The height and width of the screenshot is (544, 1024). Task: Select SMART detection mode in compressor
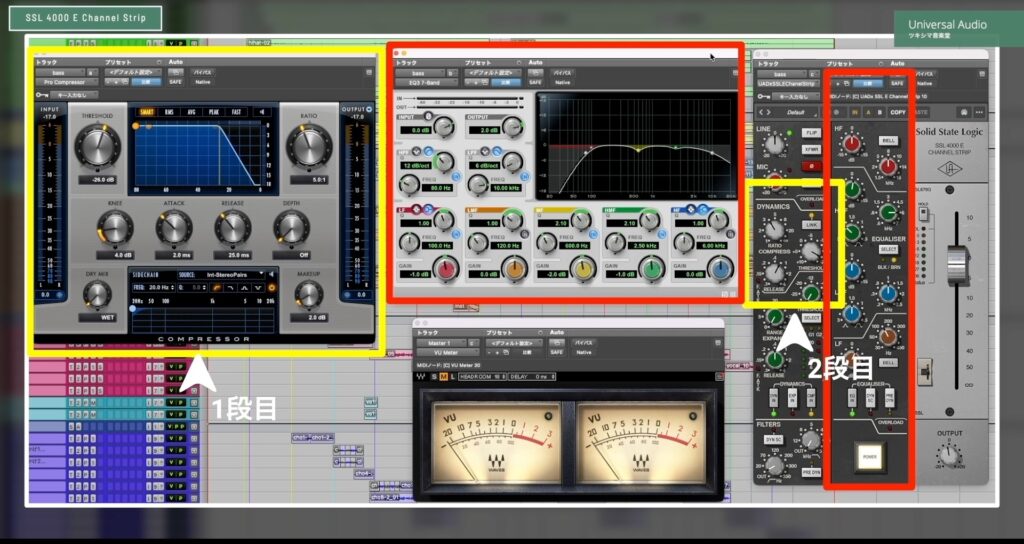148,112
